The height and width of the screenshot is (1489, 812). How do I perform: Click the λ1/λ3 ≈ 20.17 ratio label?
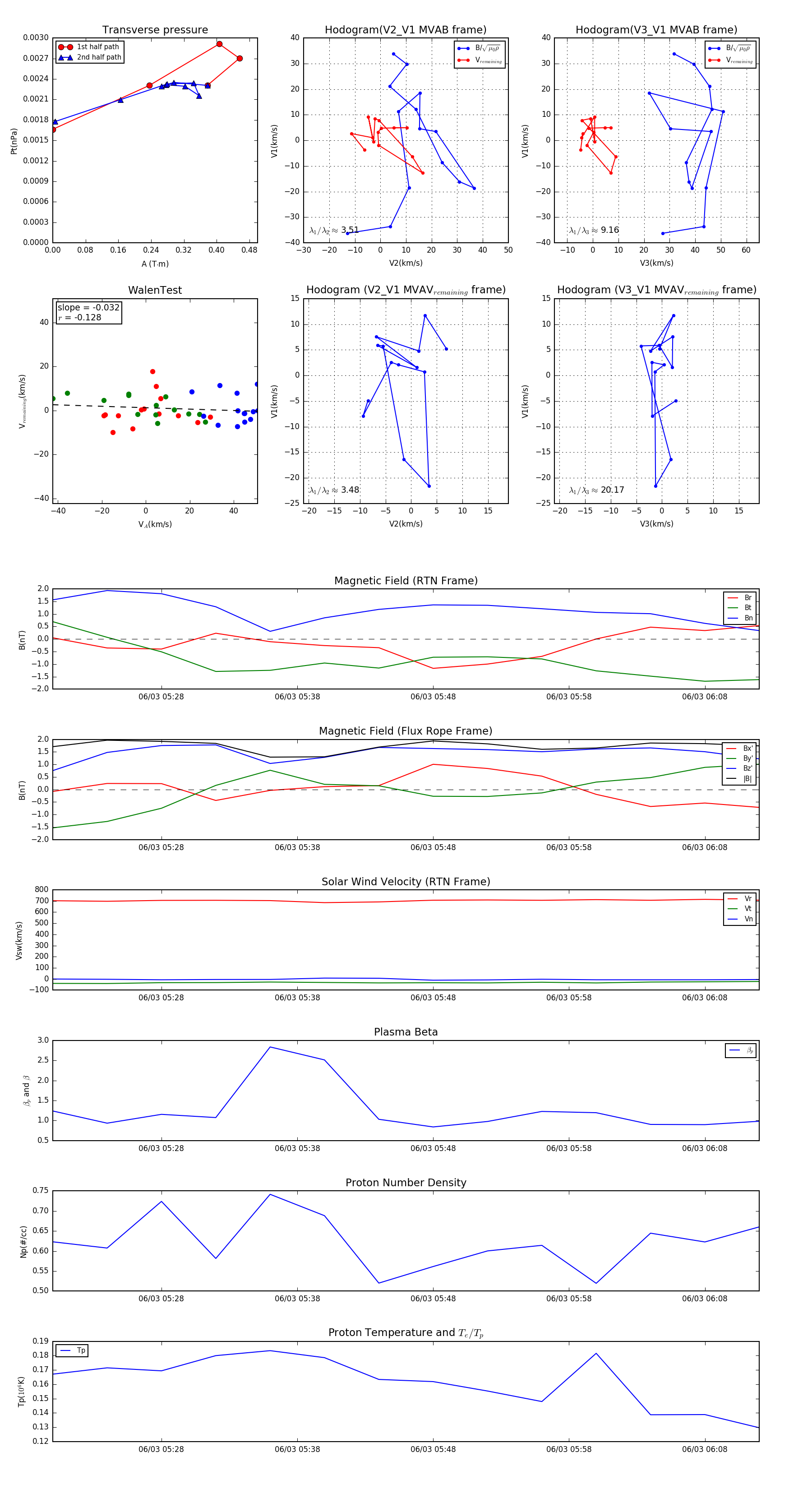[596, 490]
